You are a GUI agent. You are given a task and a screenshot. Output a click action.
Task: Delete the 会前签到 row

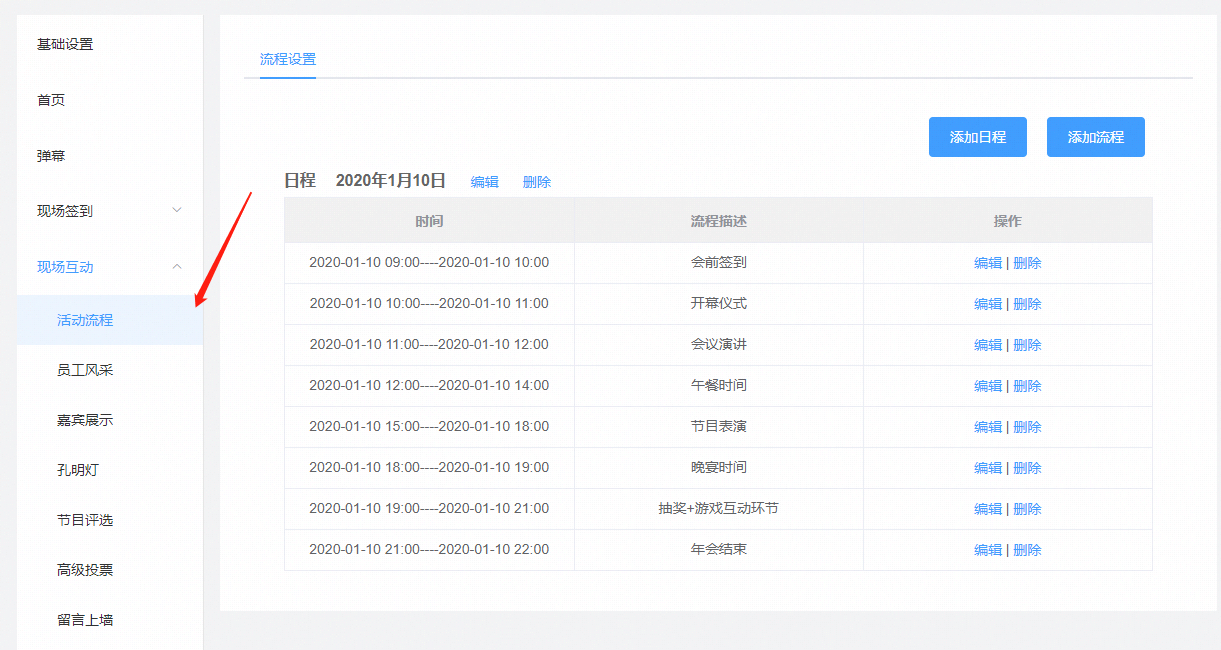(1027, 263)
